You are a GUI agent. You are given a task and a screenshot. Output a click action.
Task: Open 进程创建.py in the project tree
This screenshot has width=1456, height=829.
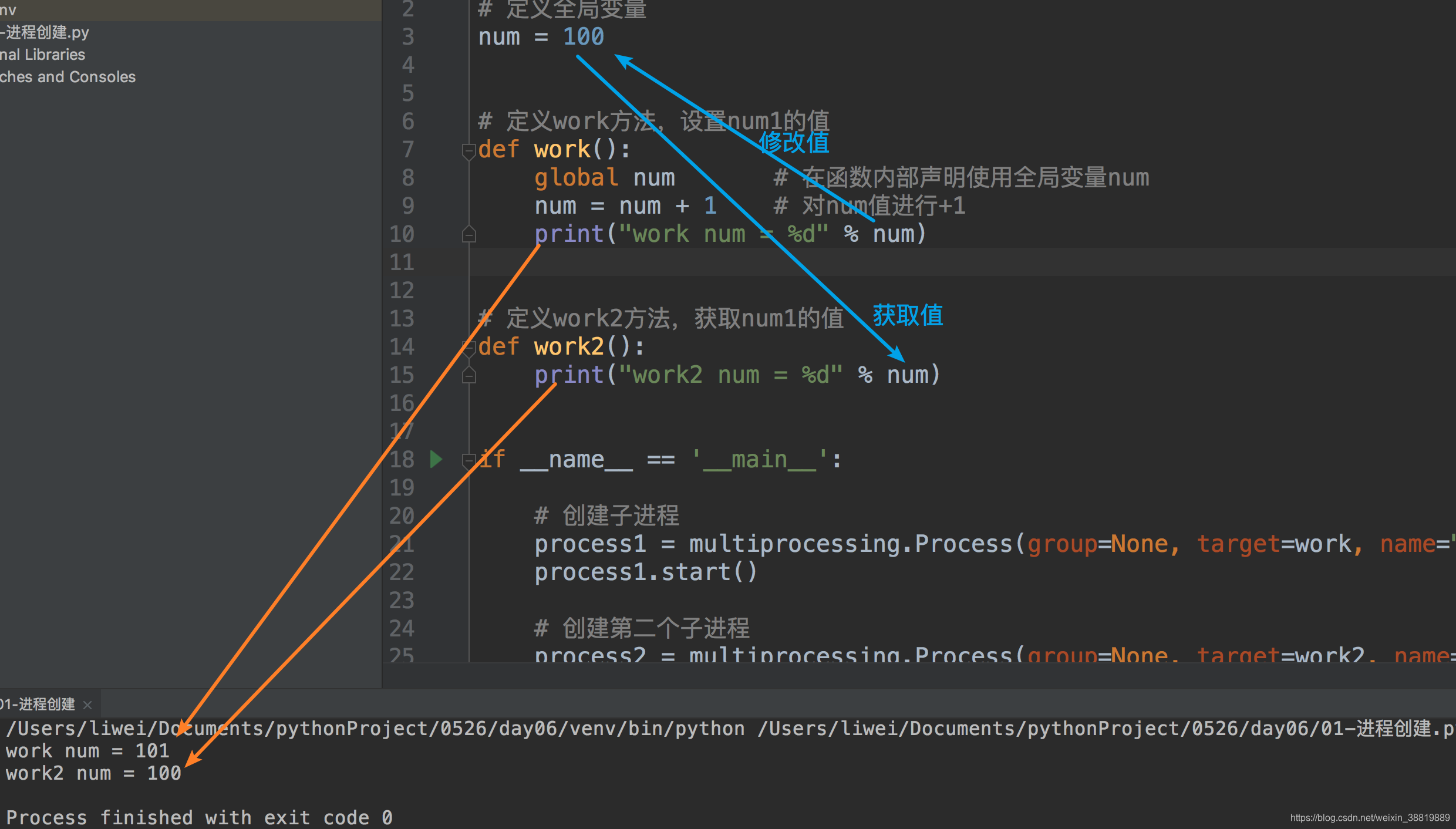(44, 32)
